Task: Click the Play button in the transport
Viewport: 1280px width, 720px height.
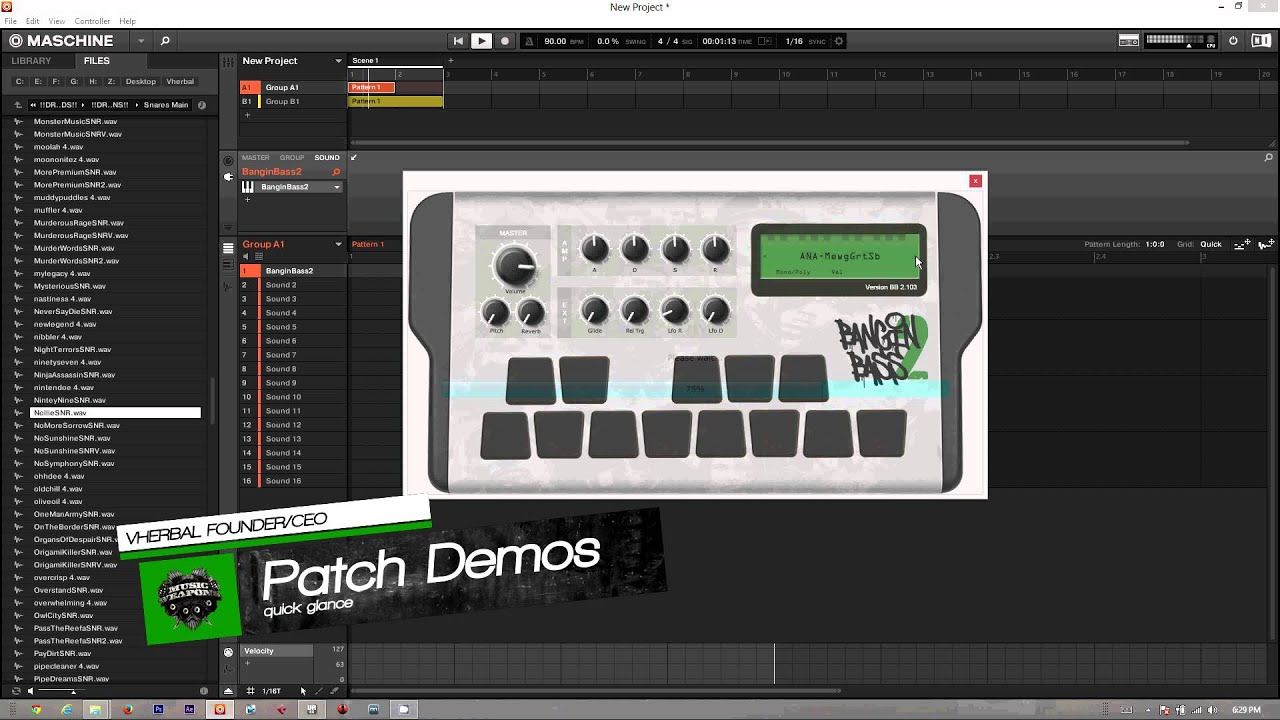Action: click(481, 41)
